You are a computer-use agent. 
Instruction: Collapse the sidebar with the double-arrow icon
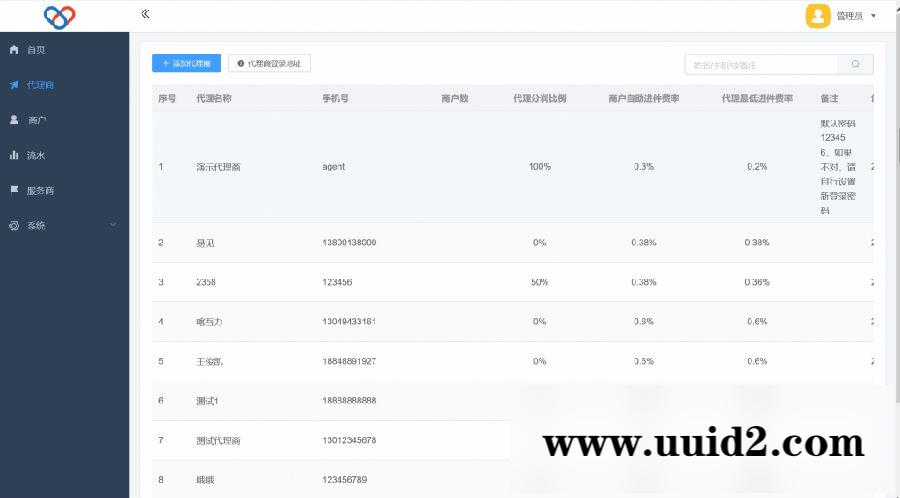(145, 14)
